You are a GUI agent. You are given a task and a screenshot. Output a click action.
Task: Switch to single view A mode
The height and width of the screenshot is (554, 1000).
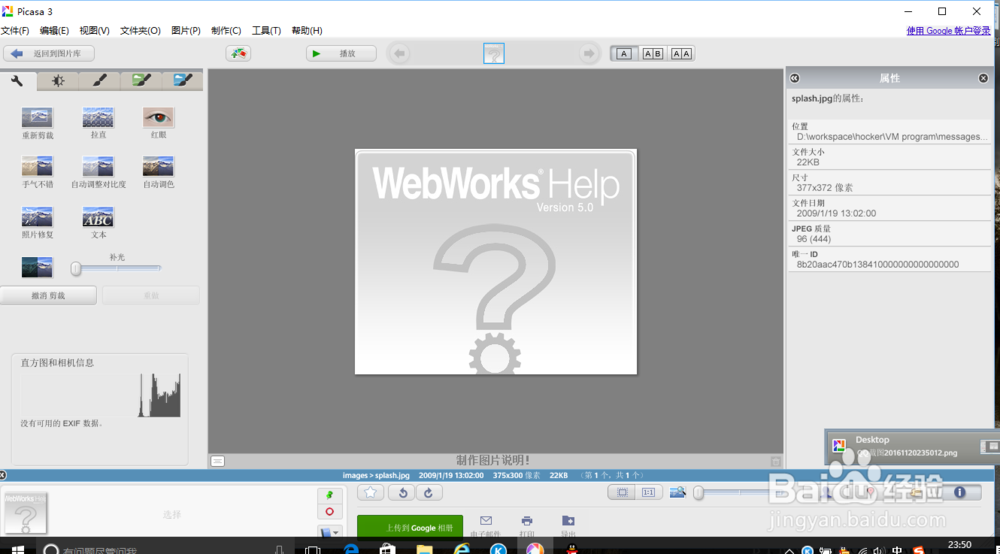point(624,54)
